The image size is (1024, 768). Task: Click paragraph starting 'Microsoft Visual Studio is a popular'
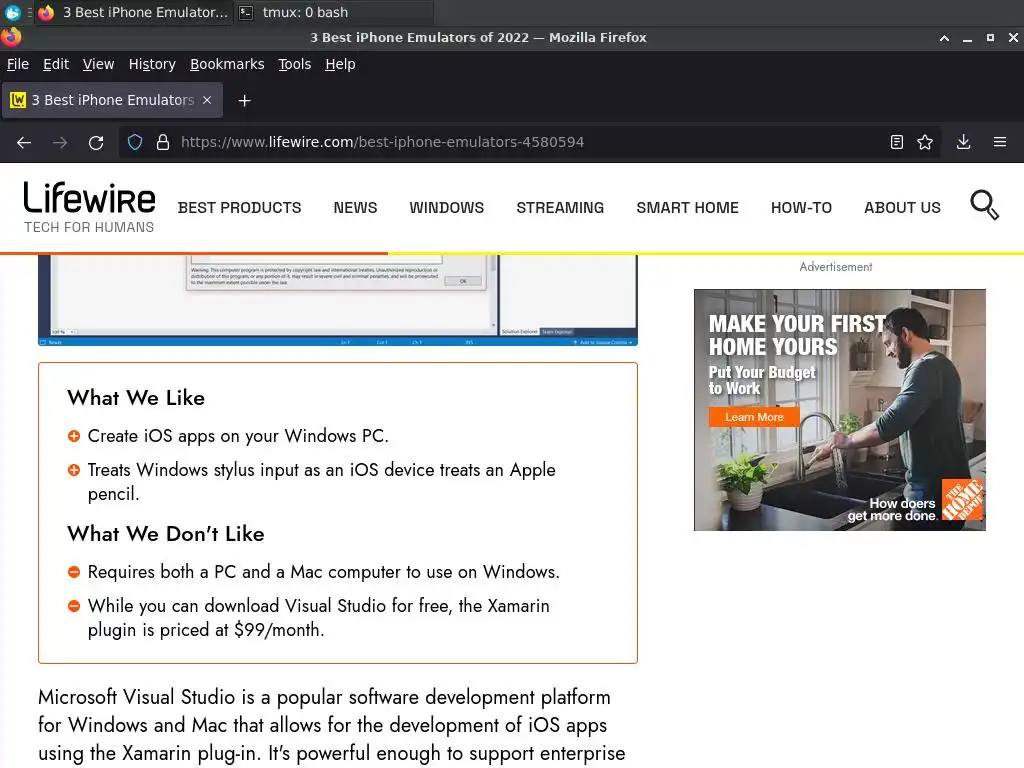coord(332,726)
